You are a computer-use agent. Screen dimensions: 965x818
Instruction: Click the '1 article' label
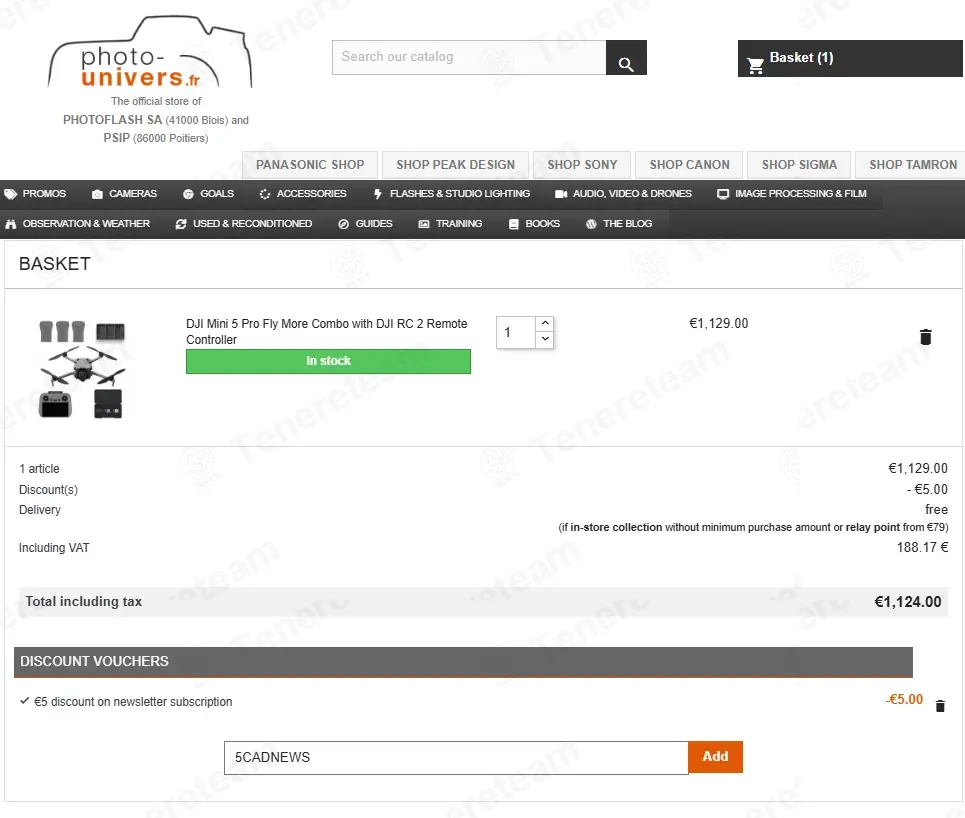point(39,469)
